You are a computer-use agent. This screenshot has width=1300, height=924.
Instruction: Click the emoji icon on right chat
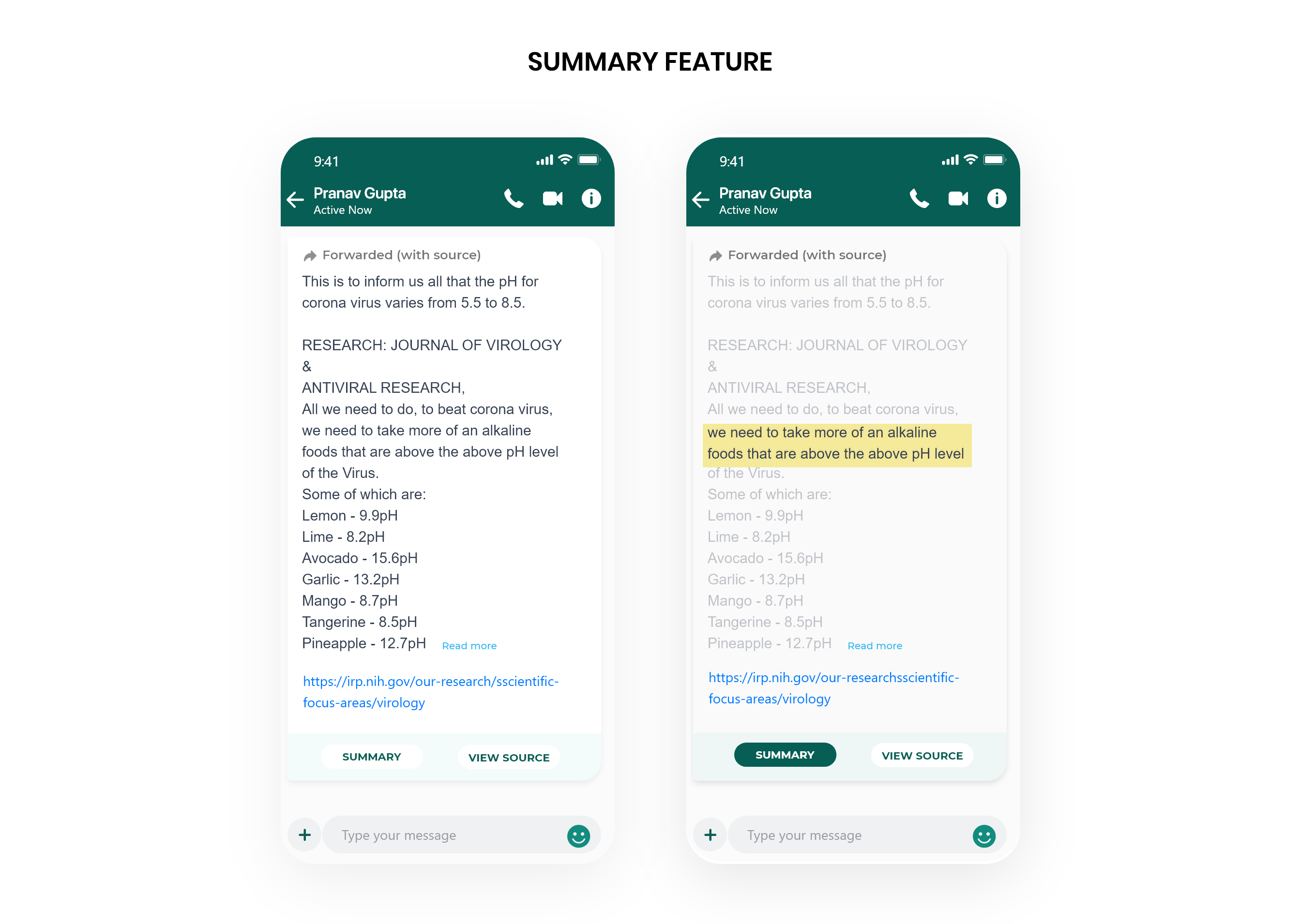[x=984, y=836]
